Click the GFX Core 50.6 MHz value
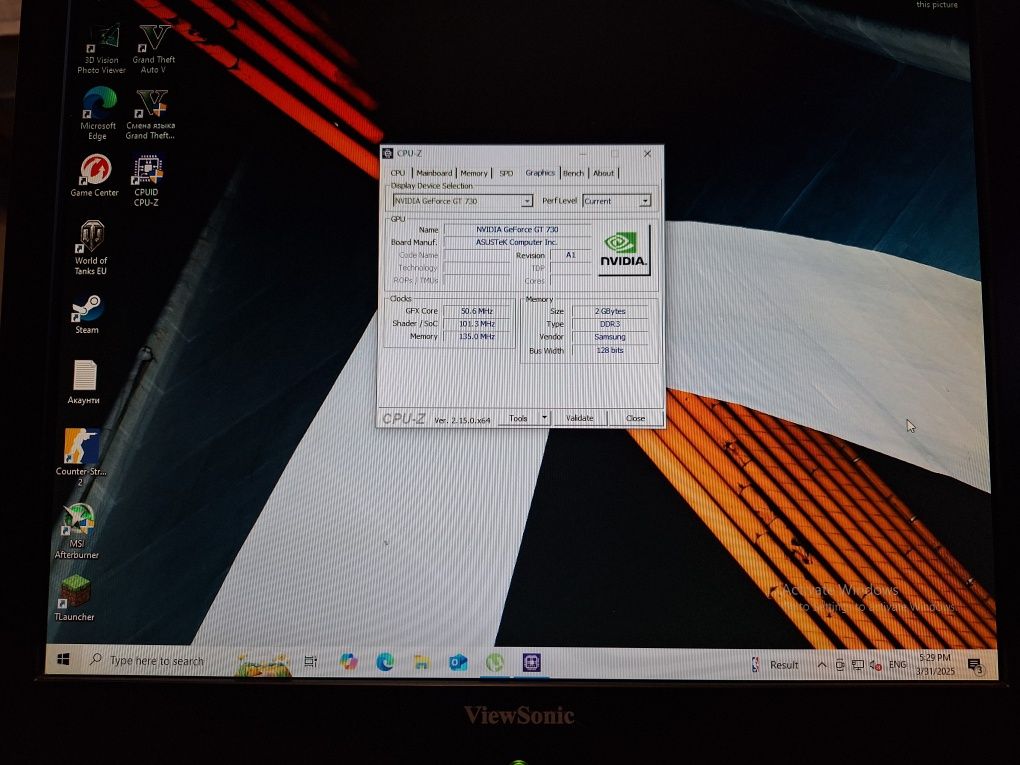The image size is (1020, 765). 477,311
